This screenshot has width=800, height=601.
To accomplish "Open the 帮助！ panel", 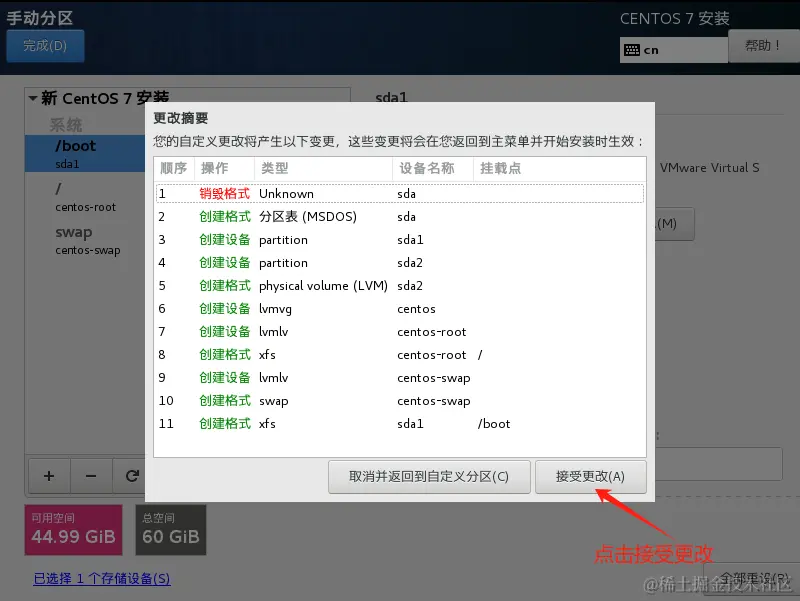I will click(x=764, y=48).
